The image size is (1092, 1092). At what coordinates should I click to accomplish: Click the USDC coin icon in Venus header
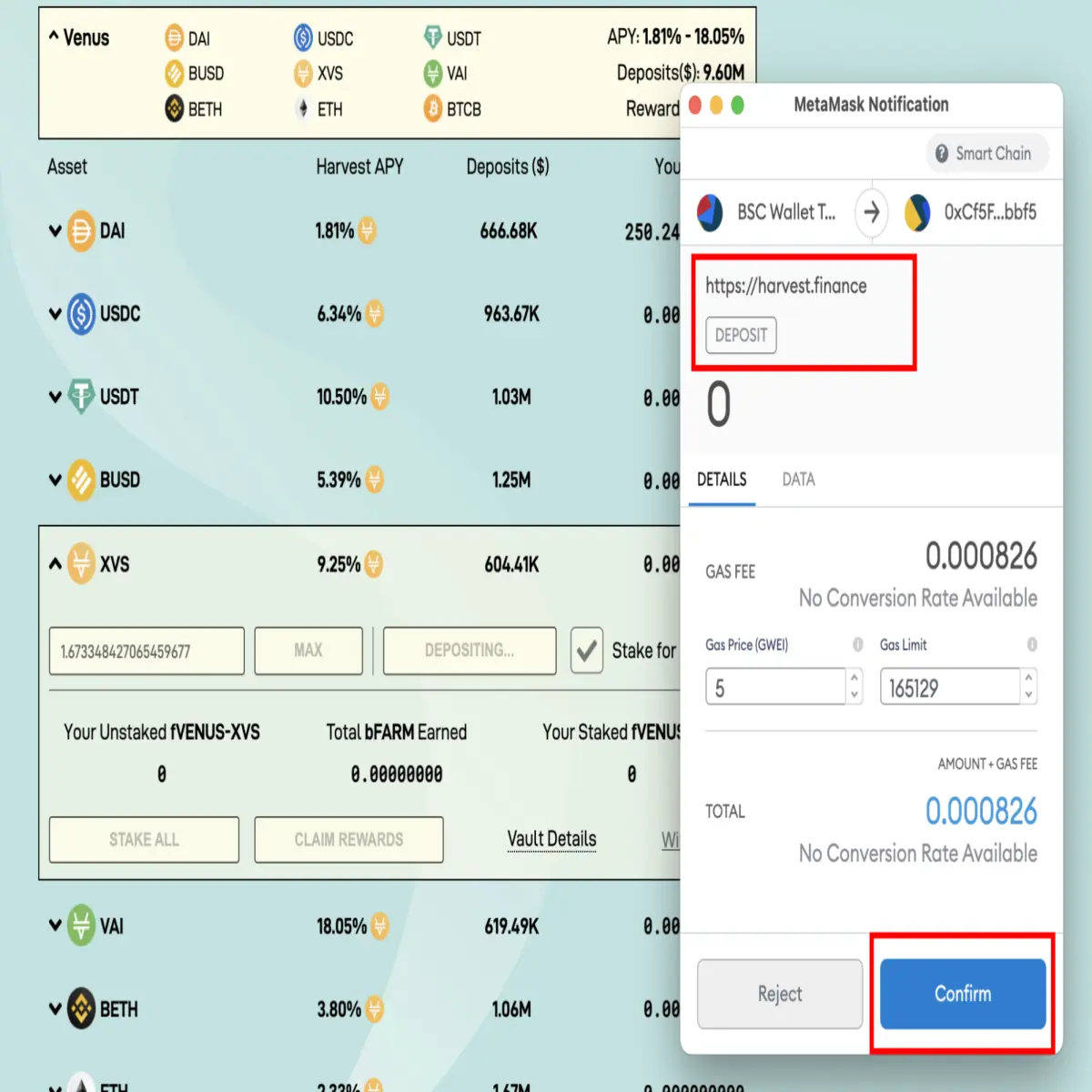(303, 38)
